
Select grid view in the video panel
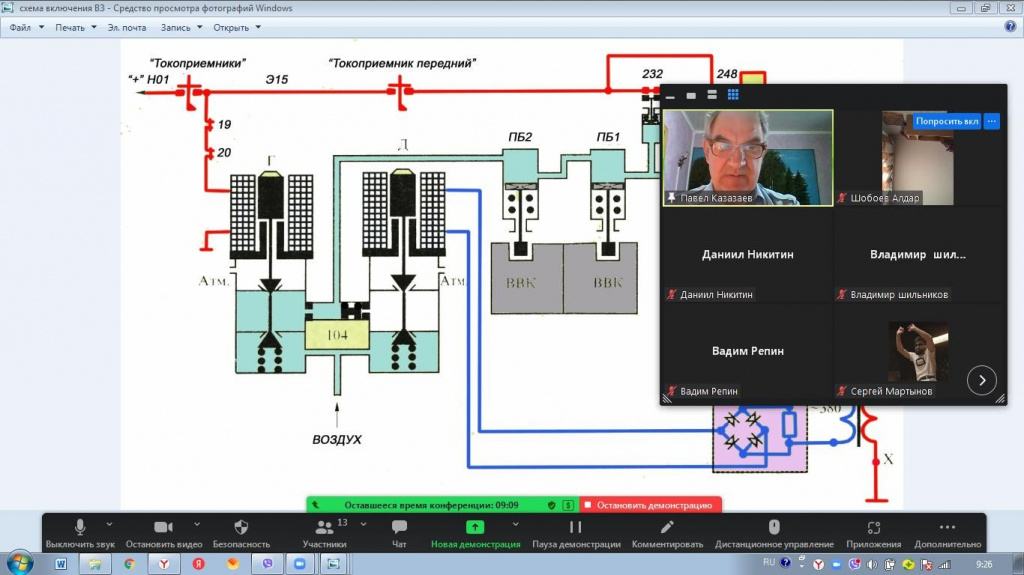pyautogui.click(x=733, y=95)
